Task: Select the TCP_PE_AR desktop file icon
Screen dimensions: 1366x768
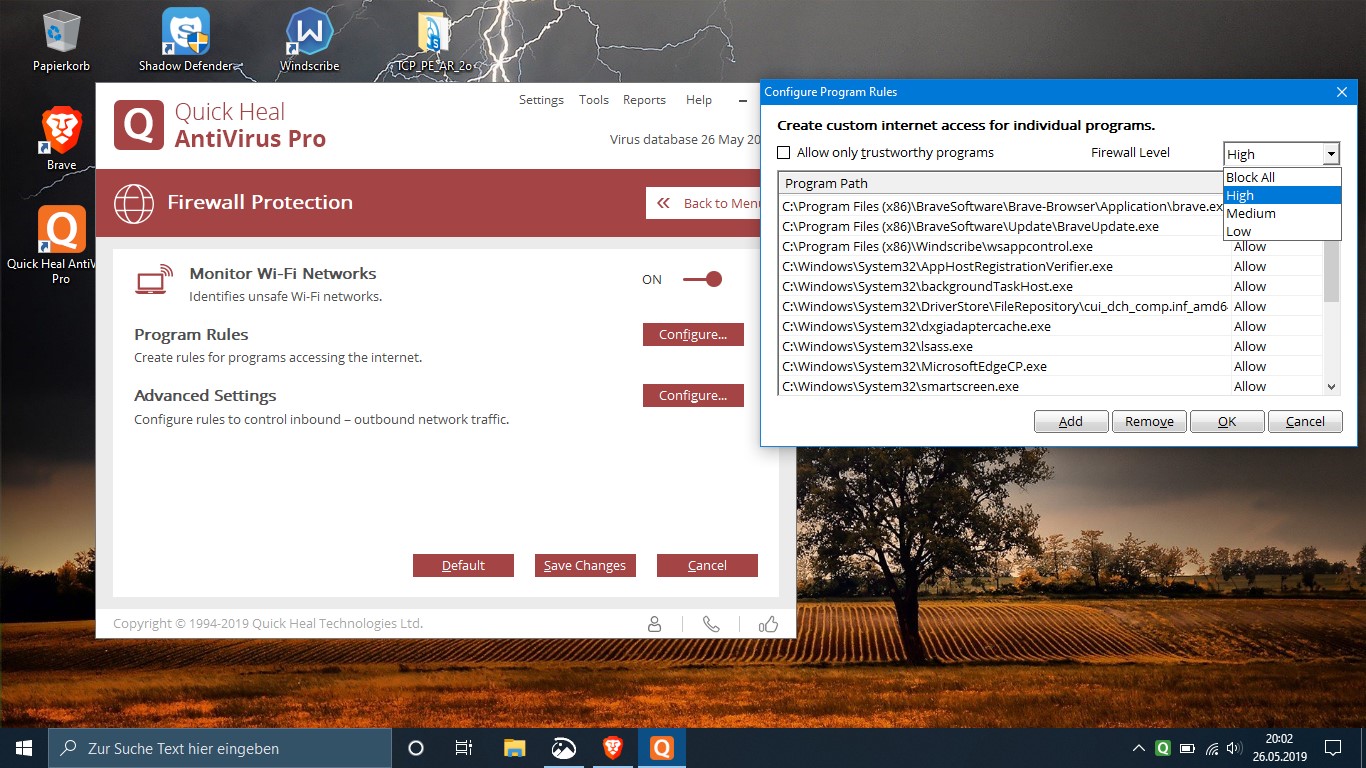Action: (x=434, y=41)
